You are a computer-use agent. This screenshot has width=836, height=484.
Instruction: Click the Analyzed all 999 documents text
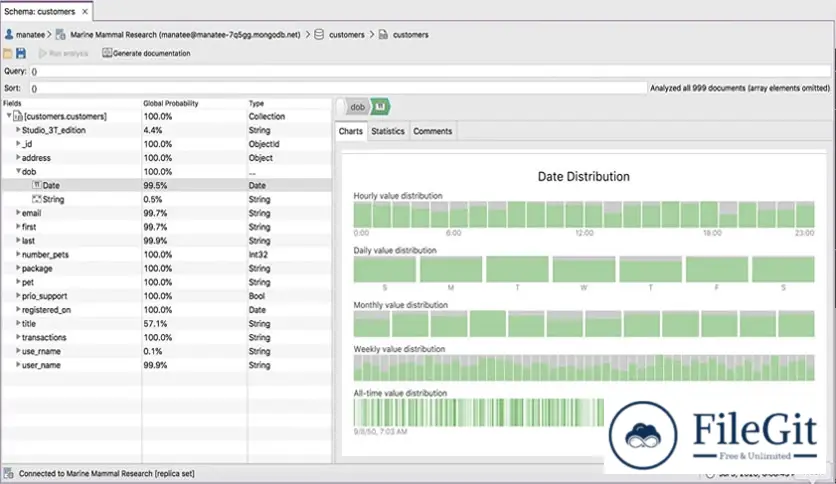point(740,88)
